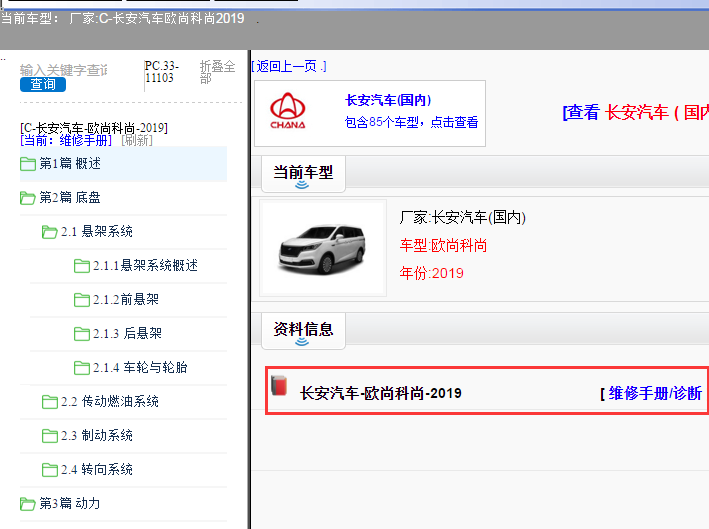
Task: Click the 返回上一页 link
Action: coord(289,66)
